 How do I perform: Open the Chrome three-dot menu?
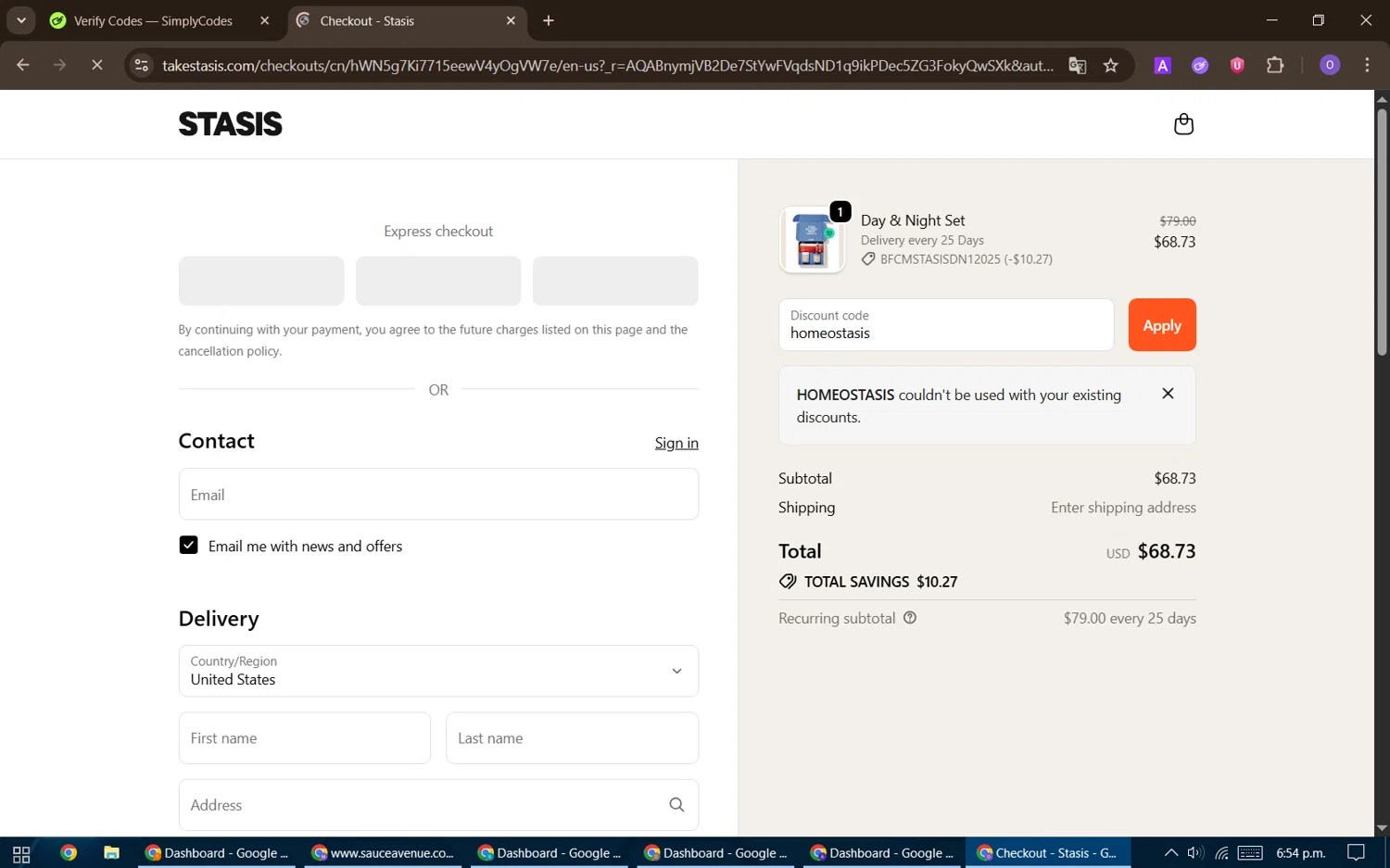click(1368, 66)
